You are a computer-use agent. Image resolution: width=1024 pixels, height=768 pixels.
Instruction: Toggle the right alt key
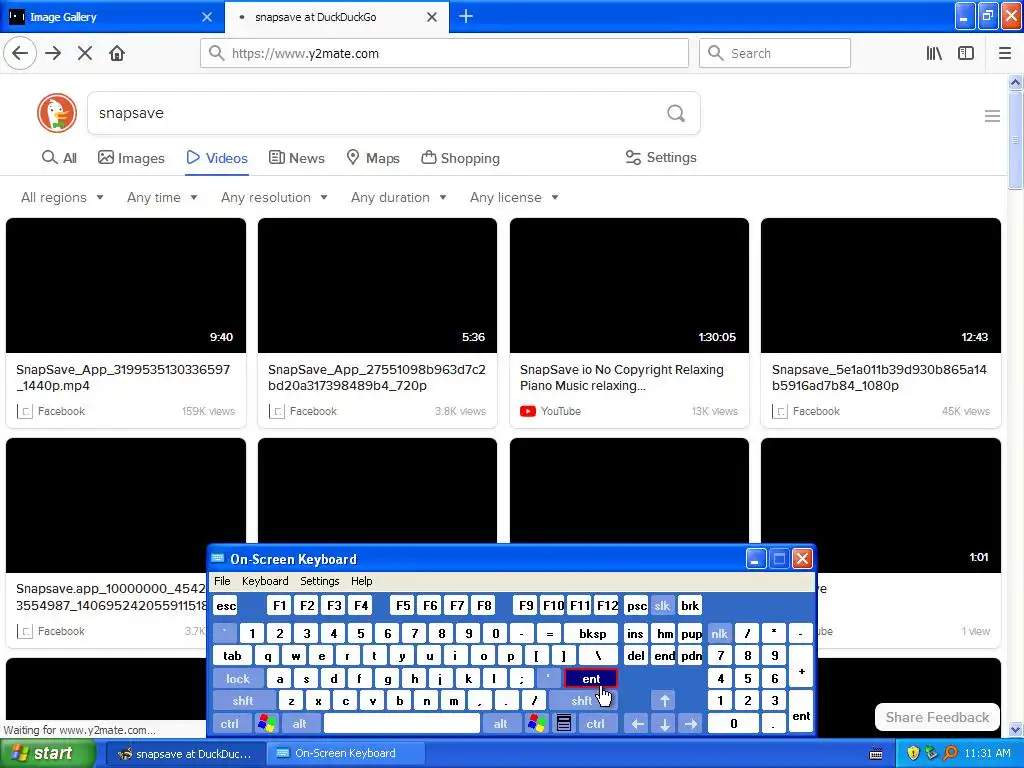500,724
